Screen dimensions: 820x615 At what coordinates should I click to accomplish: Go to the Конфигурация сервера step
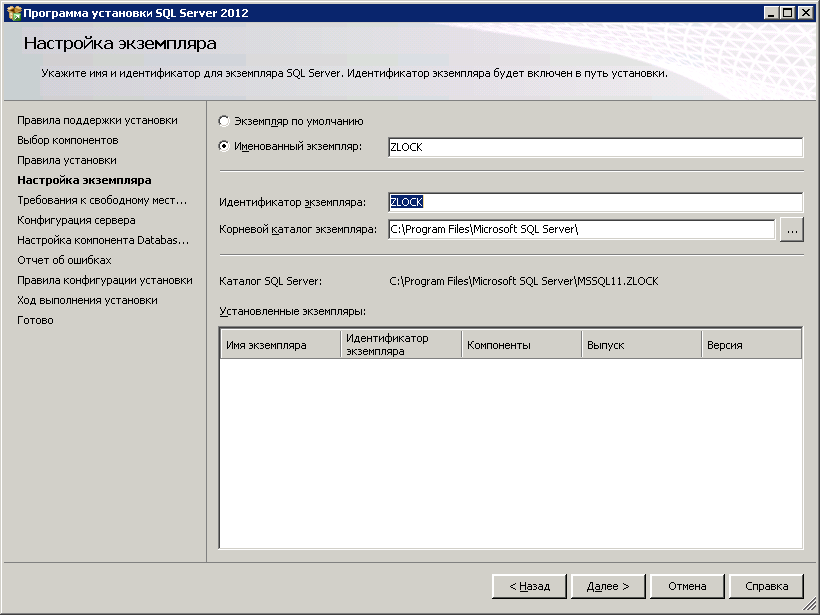[x=76, y=220]
